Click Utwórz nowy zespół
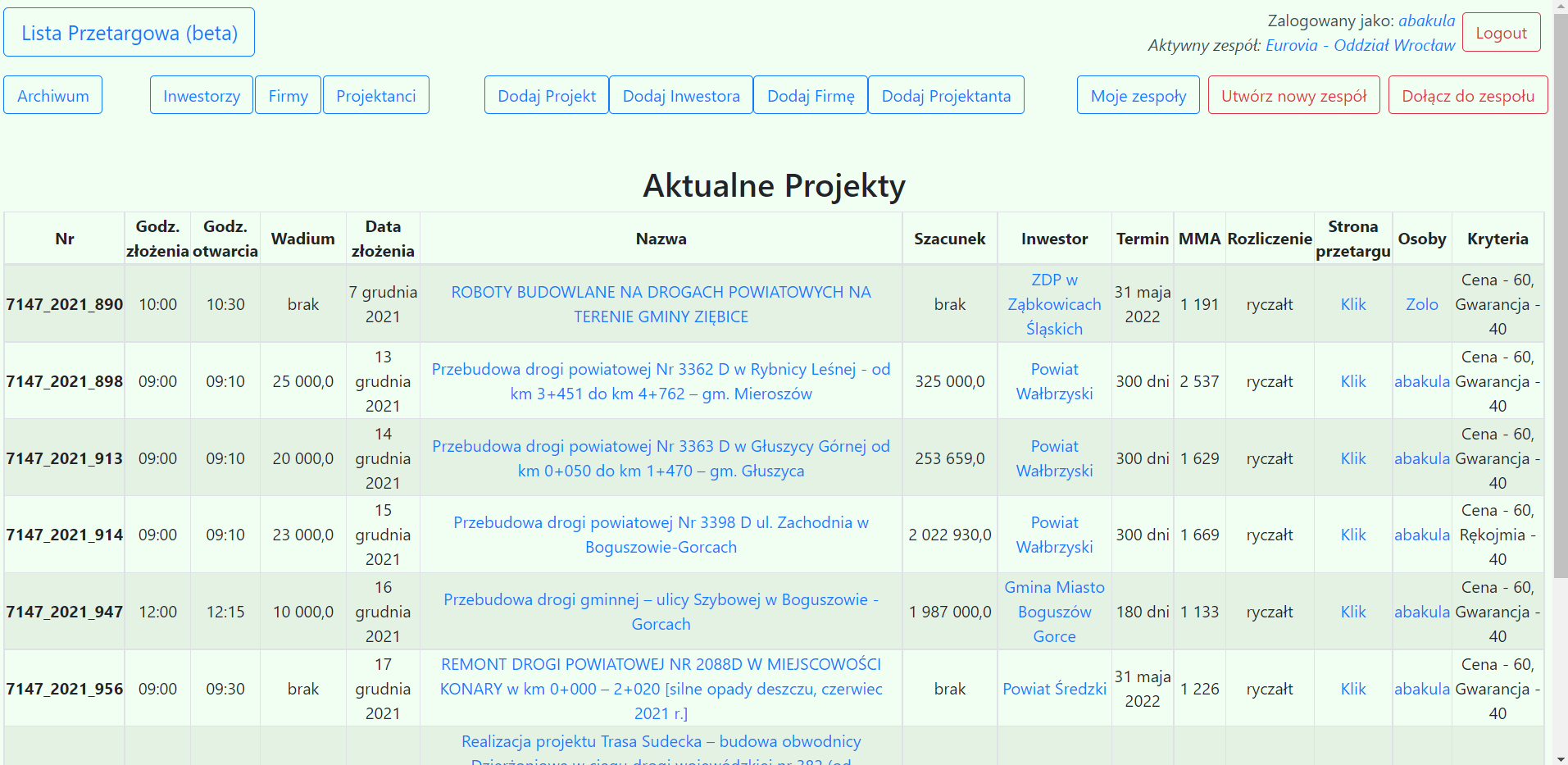This screenshot has width=1568, height=765. pyautogui.click(x=1294, y=95)
